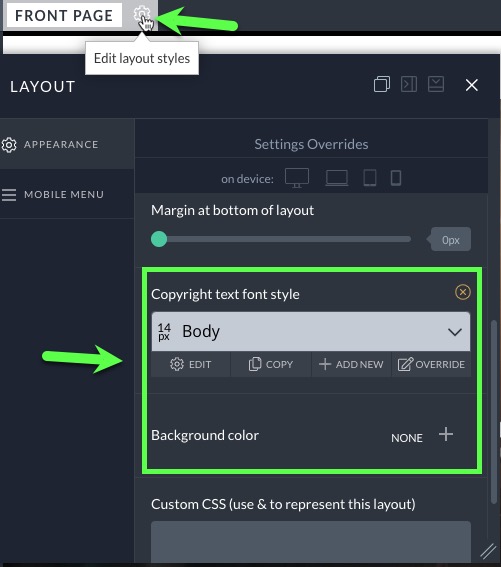This screenshot has height=567, width=501.
Task: Select the laptop device icon
Action: point(337,178)
